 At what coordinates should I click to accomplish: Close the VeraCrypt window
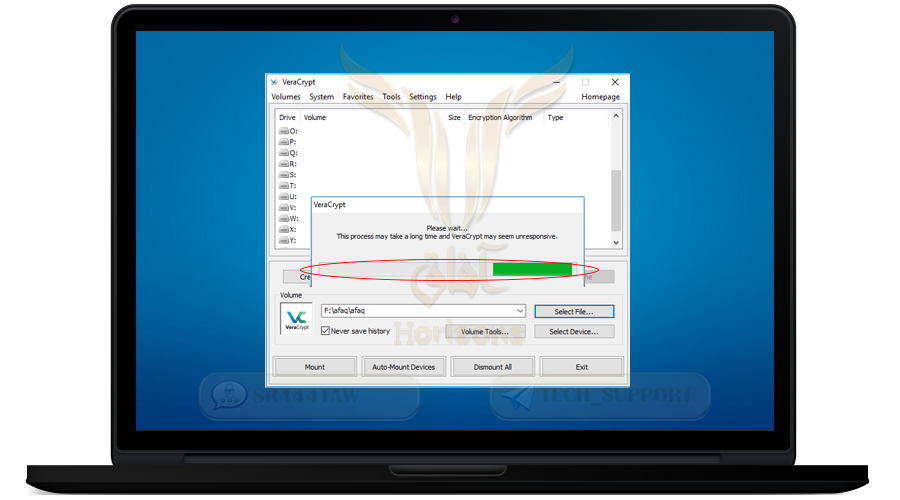point(615,82)
